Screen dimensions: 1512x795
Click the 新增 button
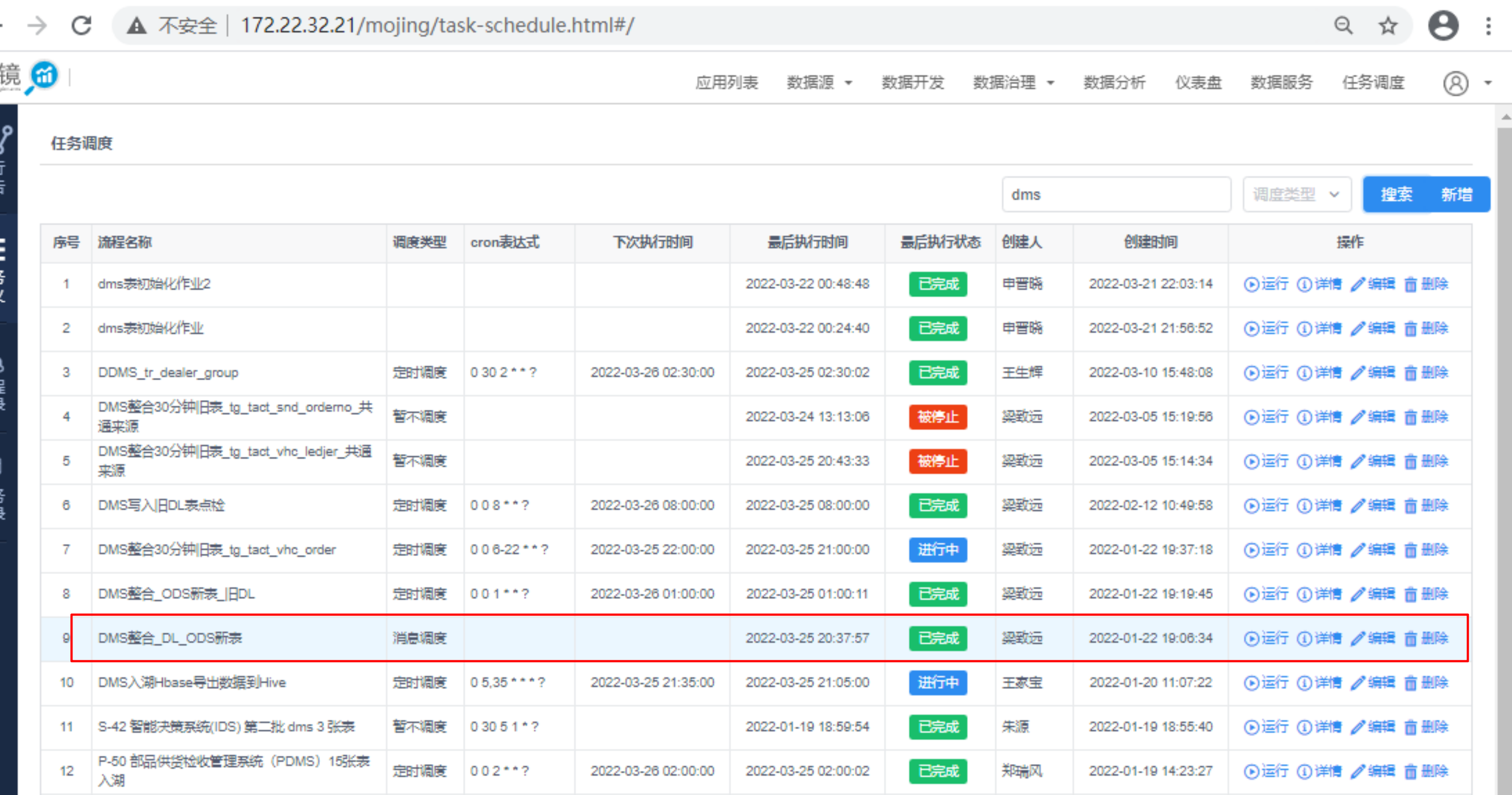1456,194
